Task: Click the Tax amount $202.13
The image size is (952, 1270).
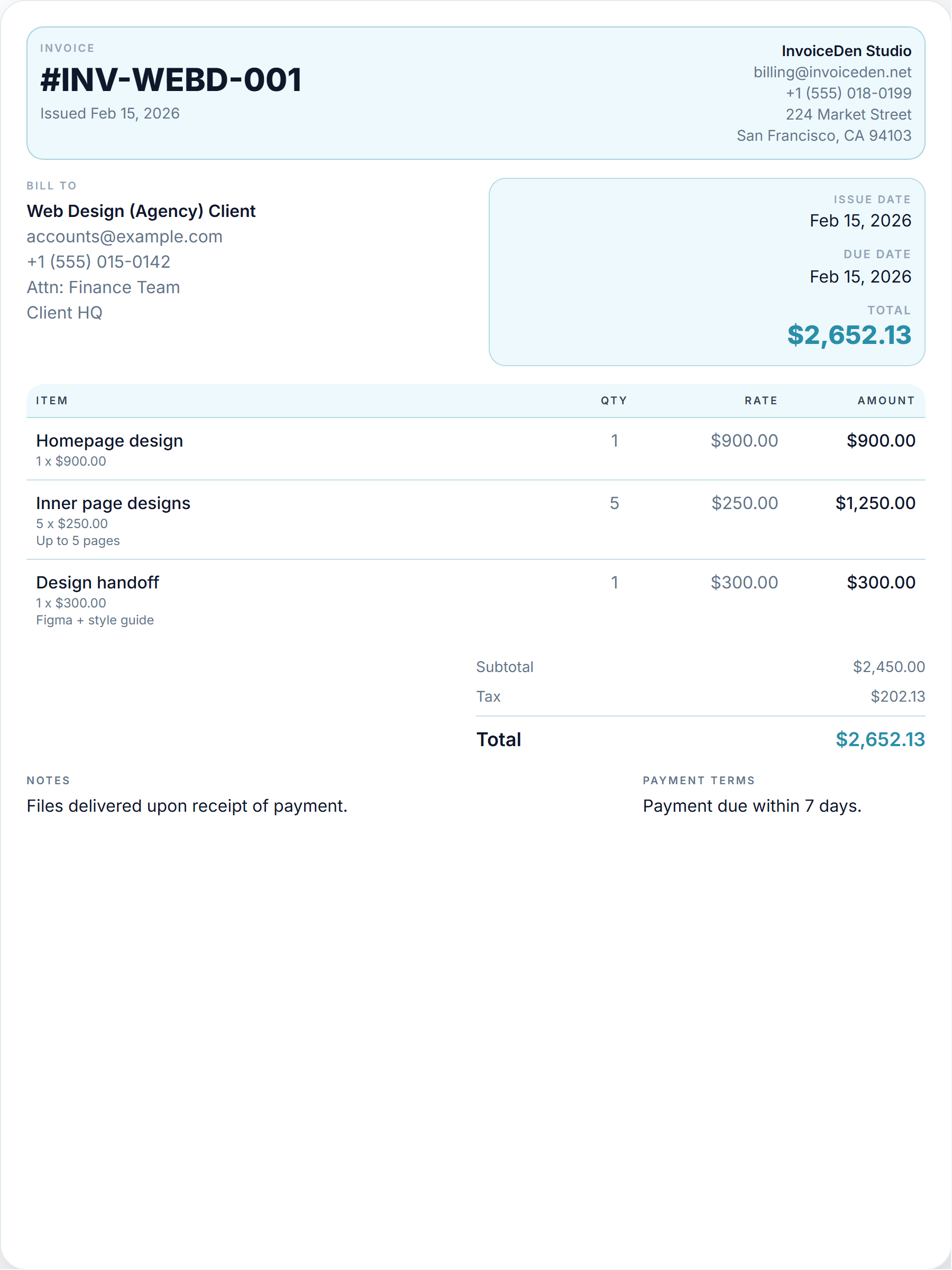Action: 898,696
